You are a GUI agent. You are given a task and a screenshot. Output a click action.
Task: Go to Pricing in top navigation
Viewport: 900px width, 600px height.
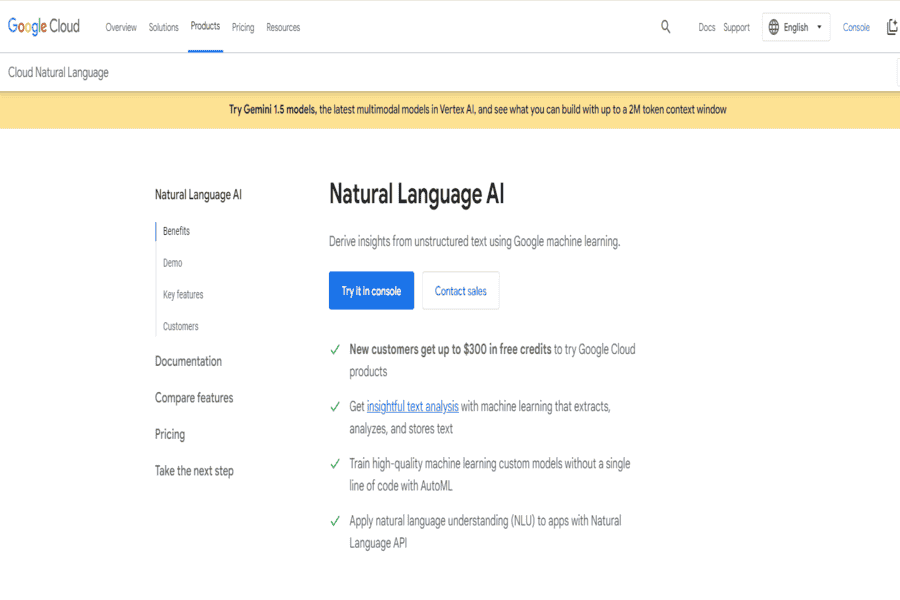tap(243, 28)
